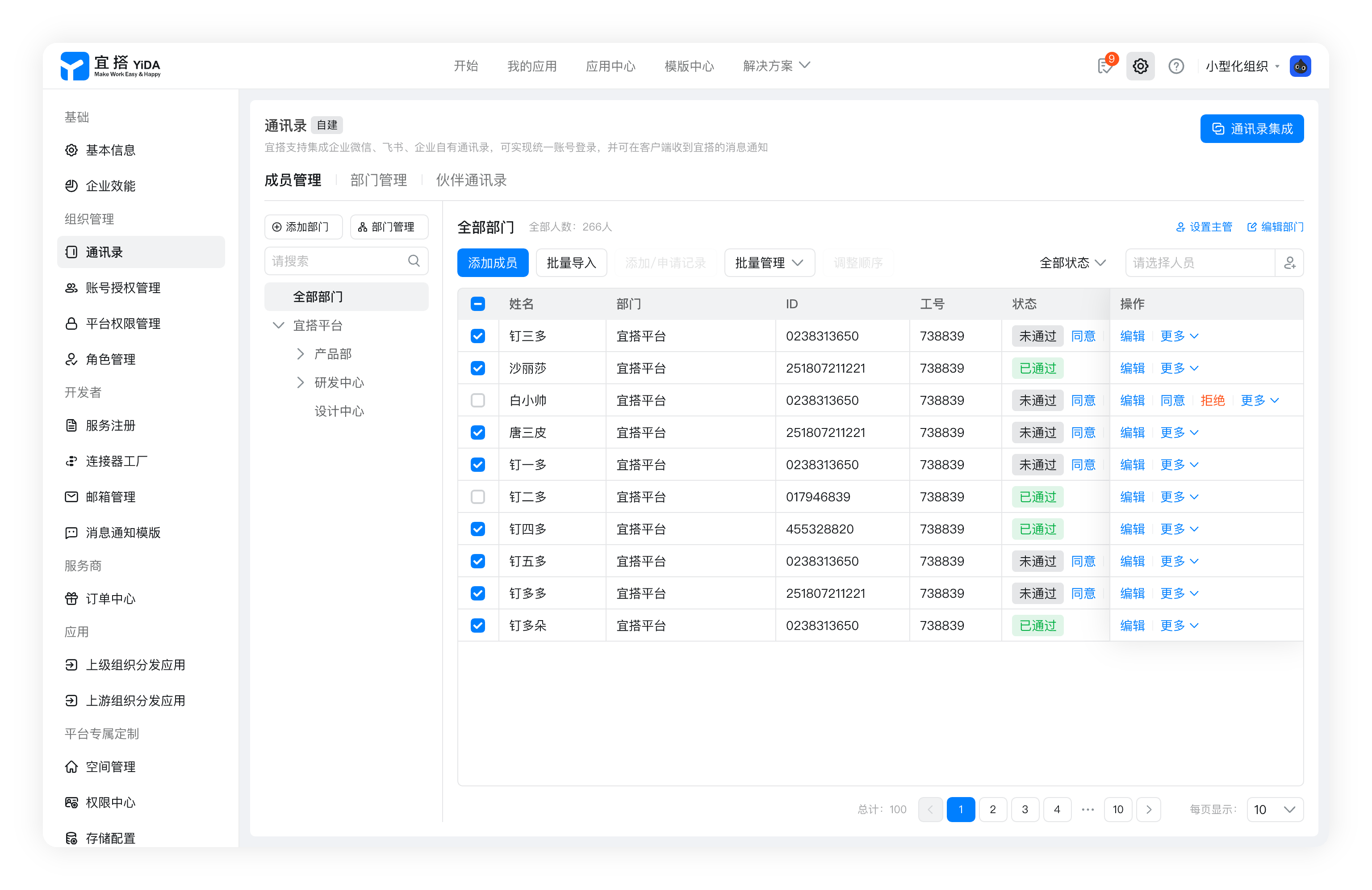Uncheck the checkbox for 钉三多

click(478, 336)
